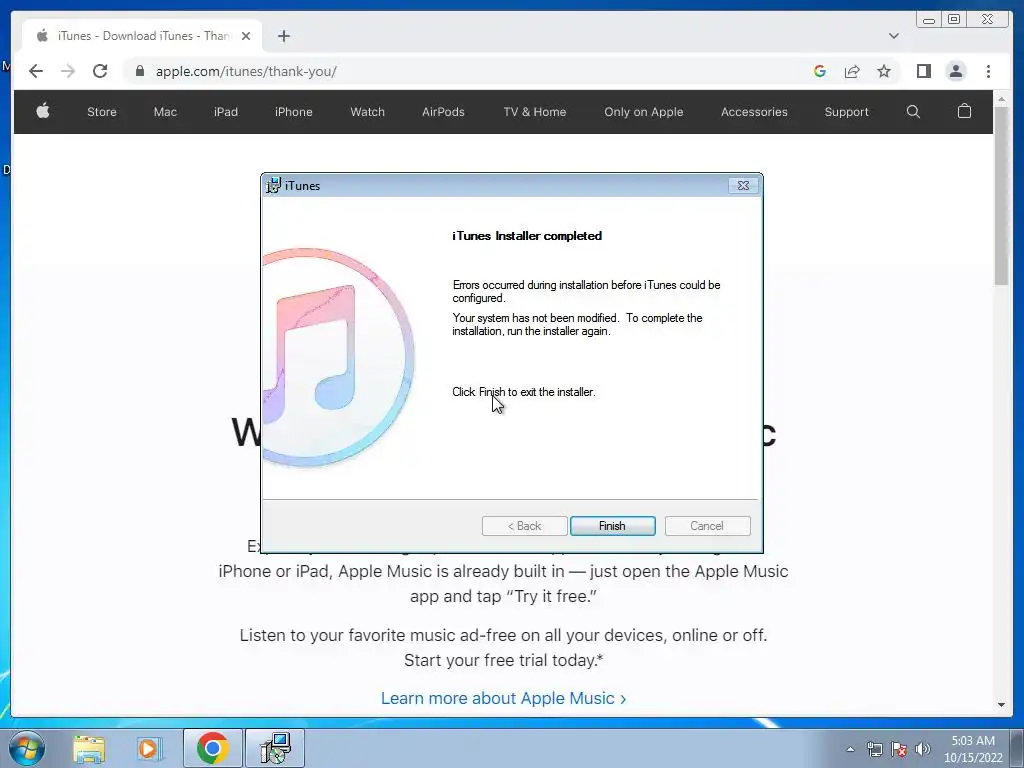The width and height of the screenshot is (1024, 768).
Task: View site information via lock icon
Action: (140, 71)
